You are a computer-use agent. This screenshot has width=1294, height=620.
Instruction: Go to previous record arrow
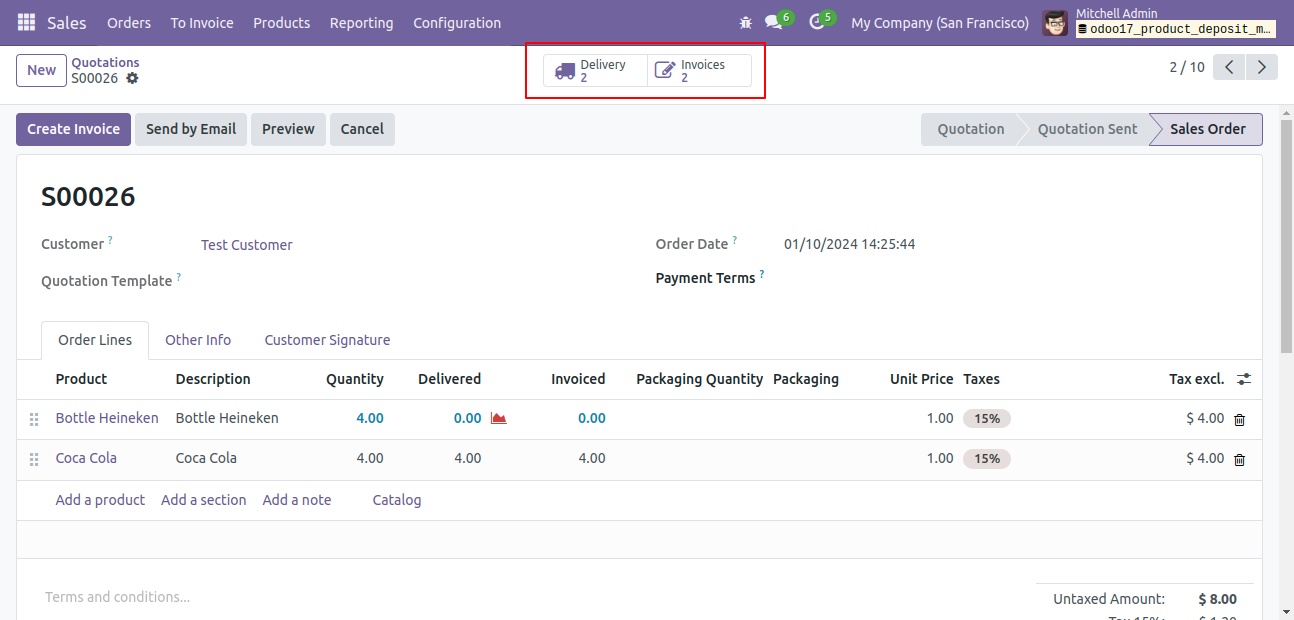click(1229, 67)
